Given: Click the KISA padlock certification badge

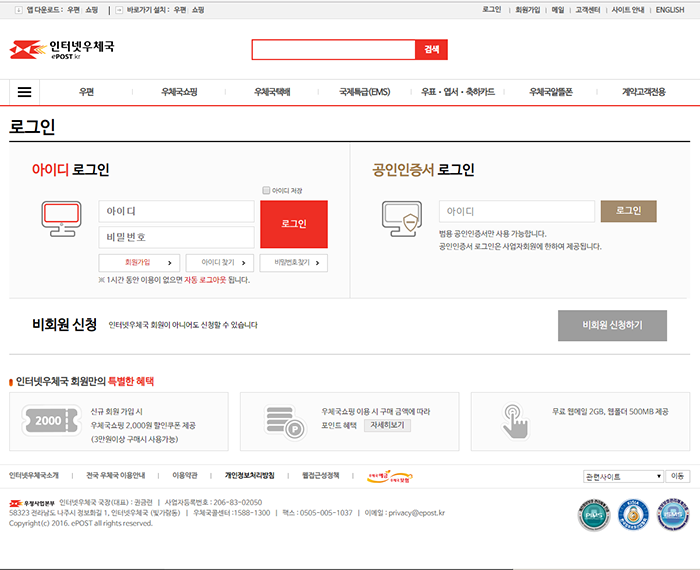Looking at the screenshot, I should (x=633, y=515).
